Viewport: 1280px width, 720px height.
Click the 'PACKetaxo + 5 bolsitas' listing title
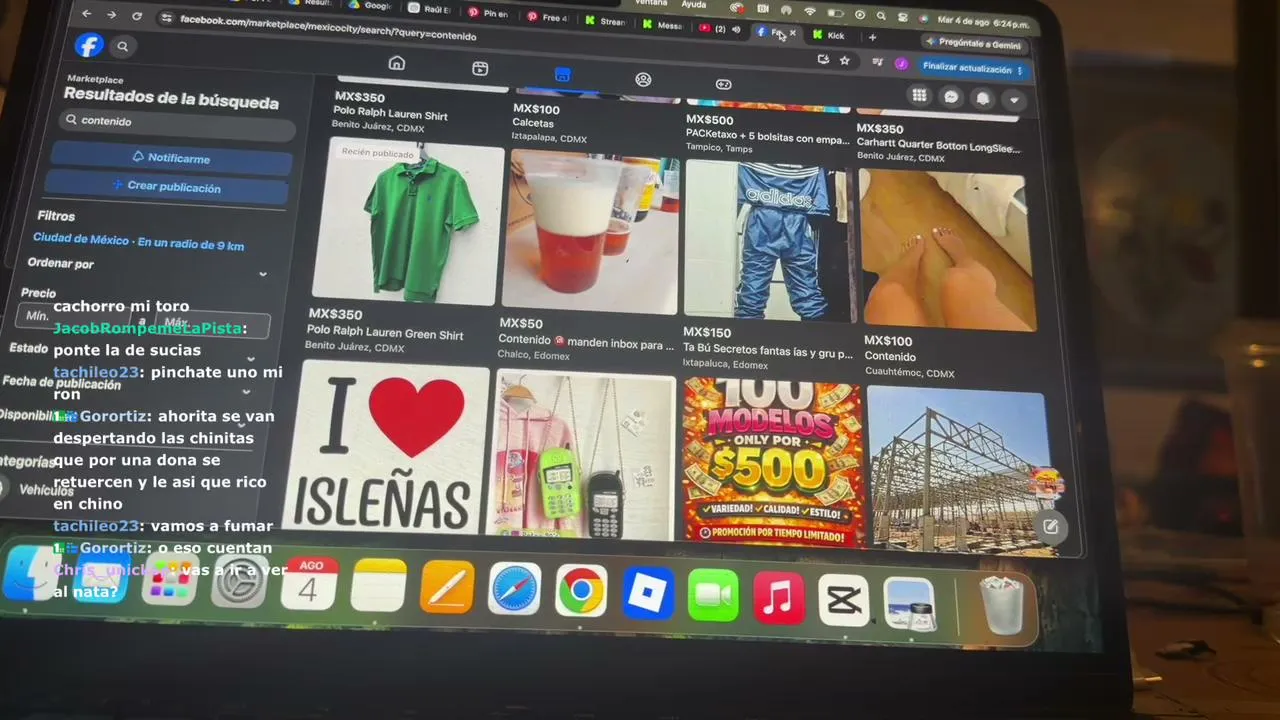pos(768,138)
